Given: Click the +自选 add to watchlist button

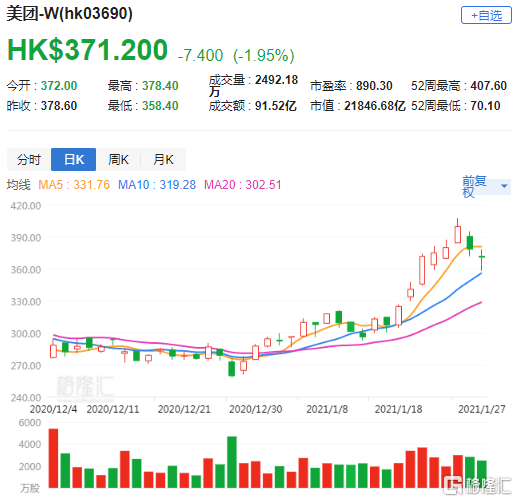Looking at the screenshot, I should (486, 15).
